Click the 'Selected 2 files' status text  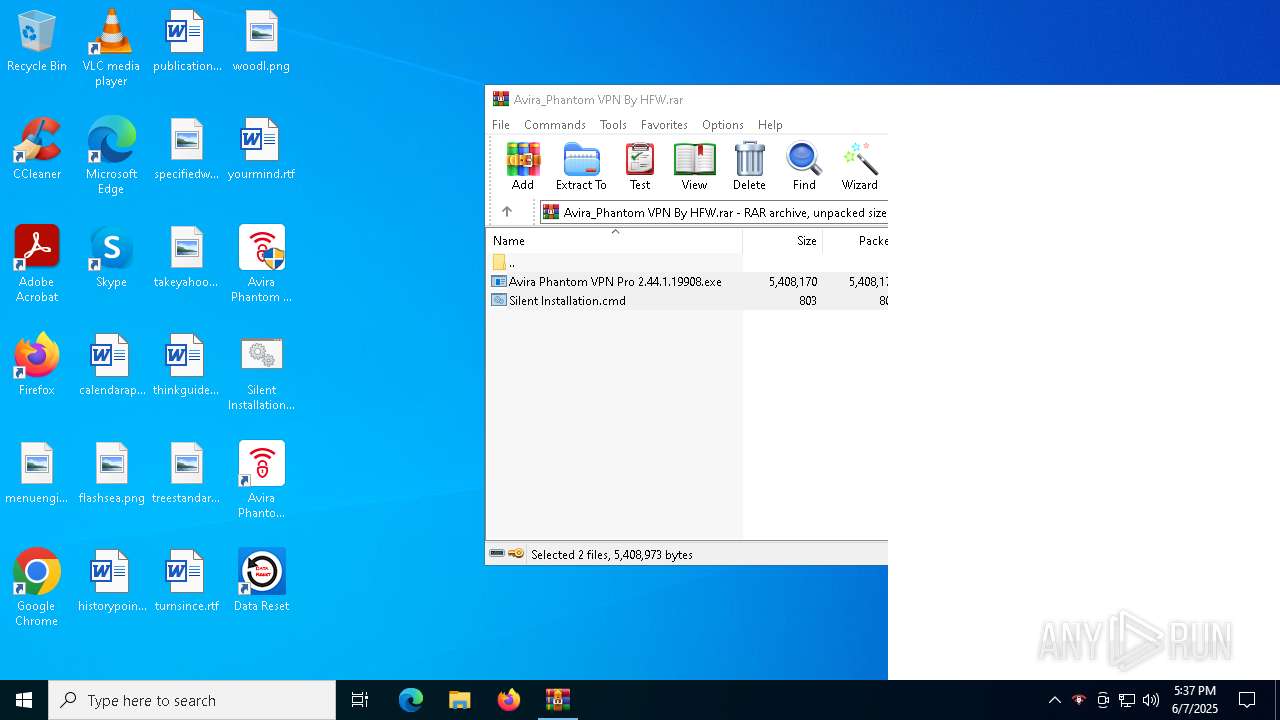point(612,554)
